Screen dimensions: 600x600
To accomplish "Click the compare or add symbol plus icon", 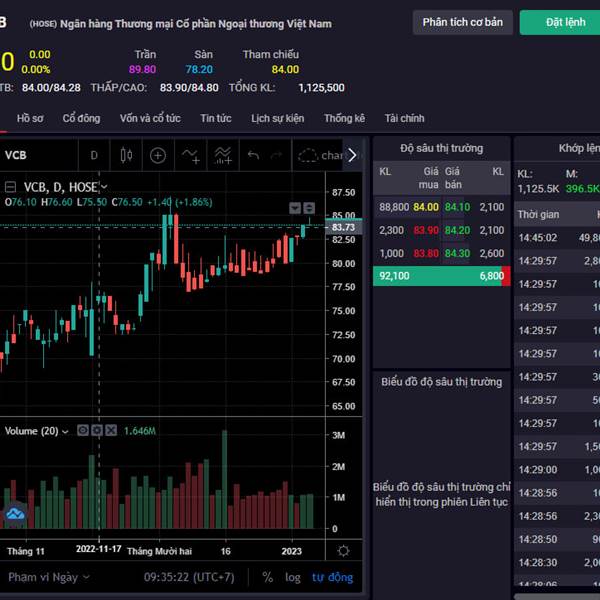I will pos(158,155).
